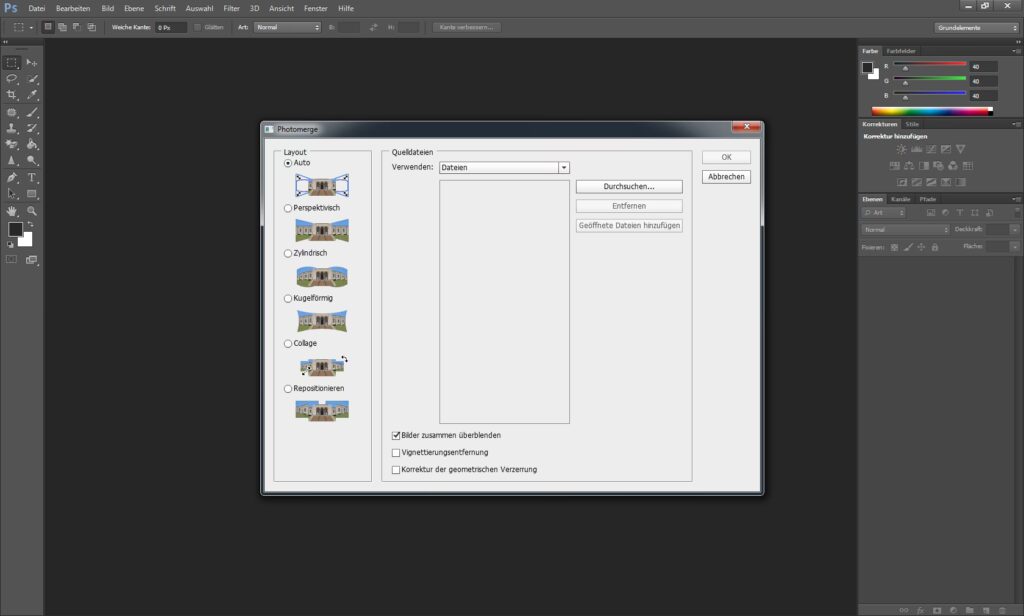This screenshot has height=616, width=1024.
Task: Enable Vignettierungsentfernung checkbox
Action: 396,453
